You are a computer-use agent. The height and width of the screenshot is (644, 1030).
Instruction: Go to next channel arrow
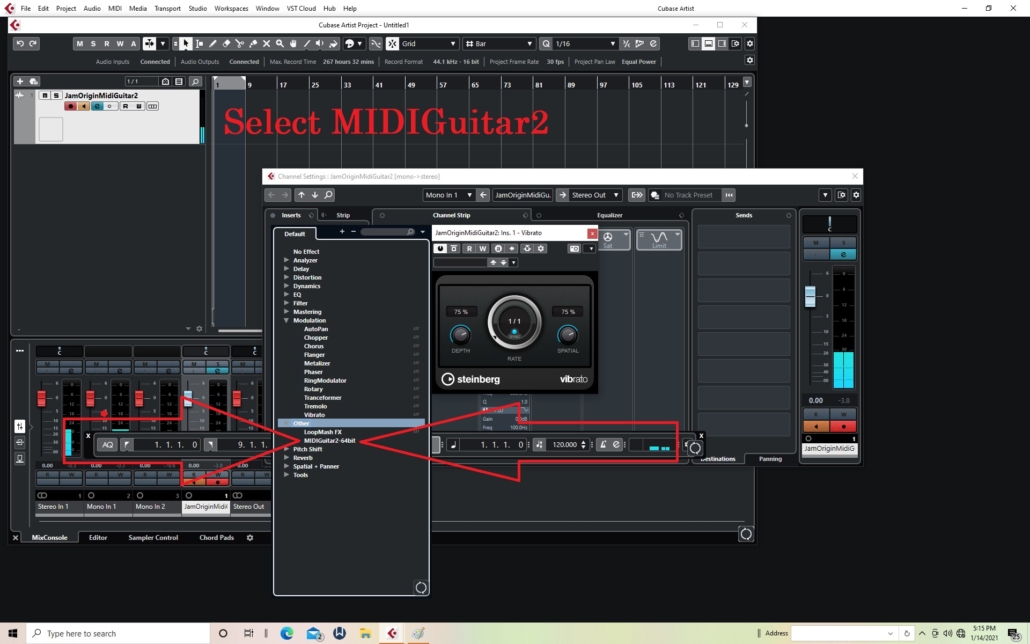pos(315,195)
